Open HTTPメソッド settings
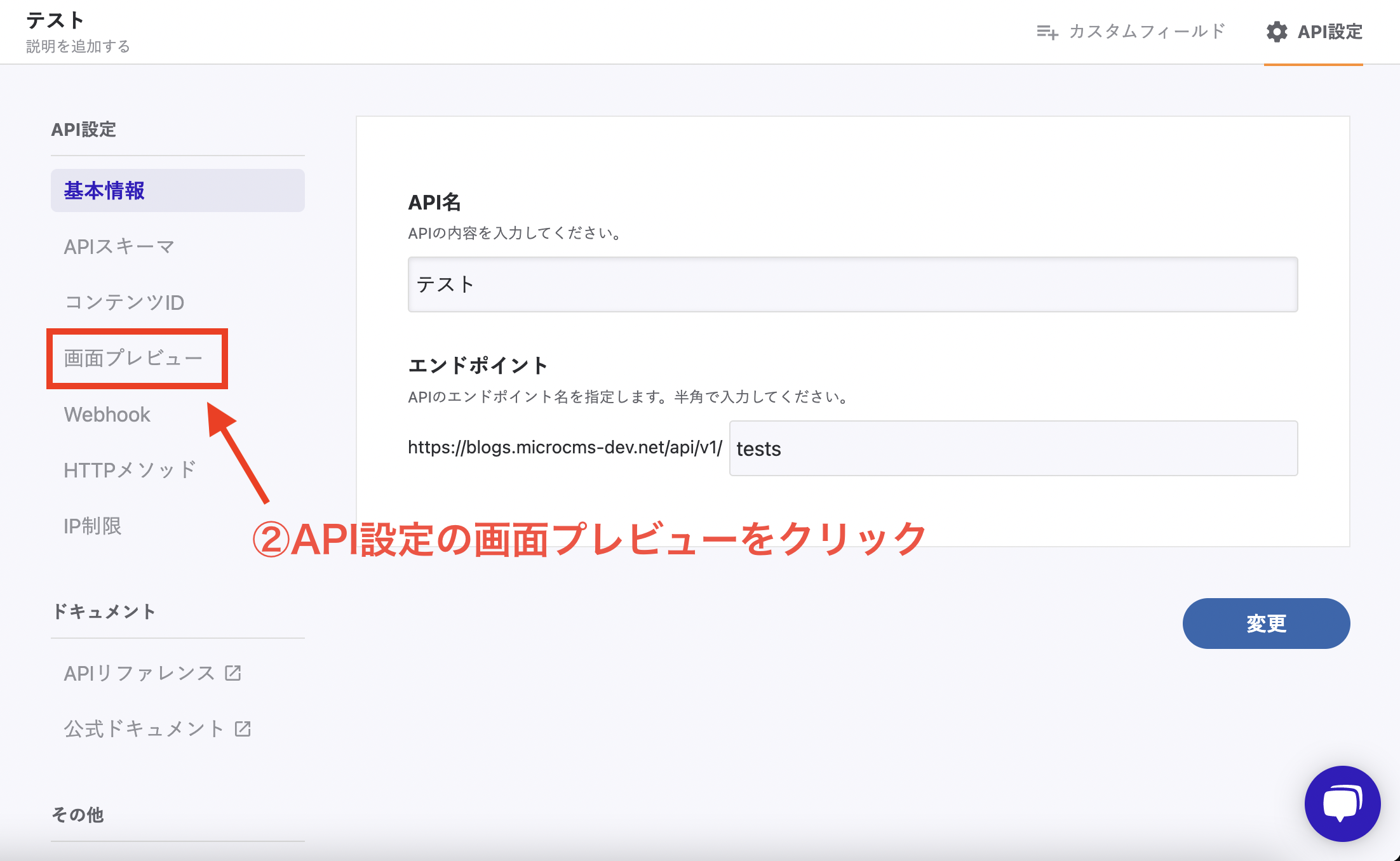This screenshot has width=1400, height=861. pyautogui.click(x=130, y=470)
